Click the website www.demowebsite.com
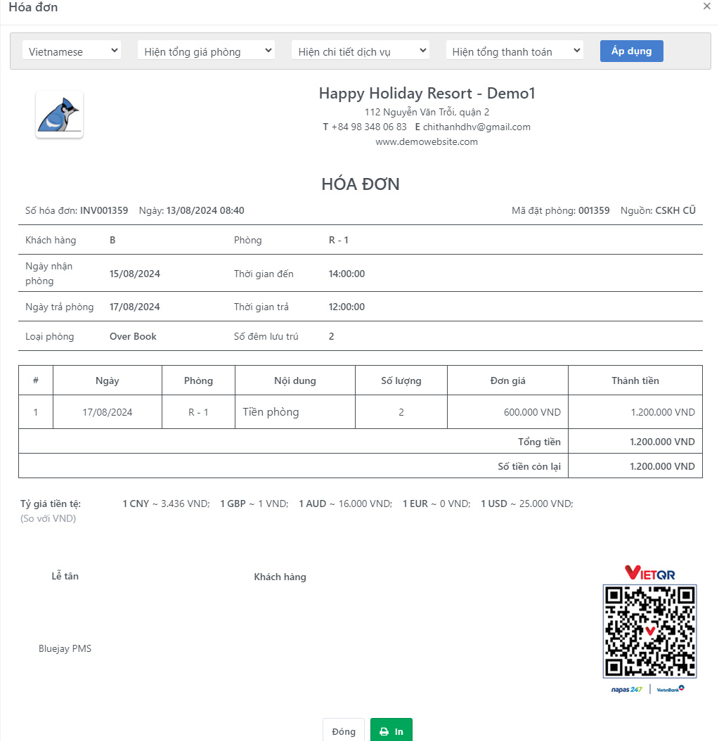This screenshot has height=741, width=718. [427, 142]
